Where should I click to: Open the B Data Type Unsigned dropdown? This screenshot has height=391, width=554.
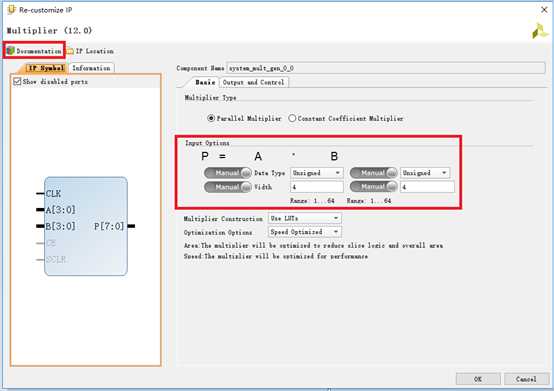425,173
